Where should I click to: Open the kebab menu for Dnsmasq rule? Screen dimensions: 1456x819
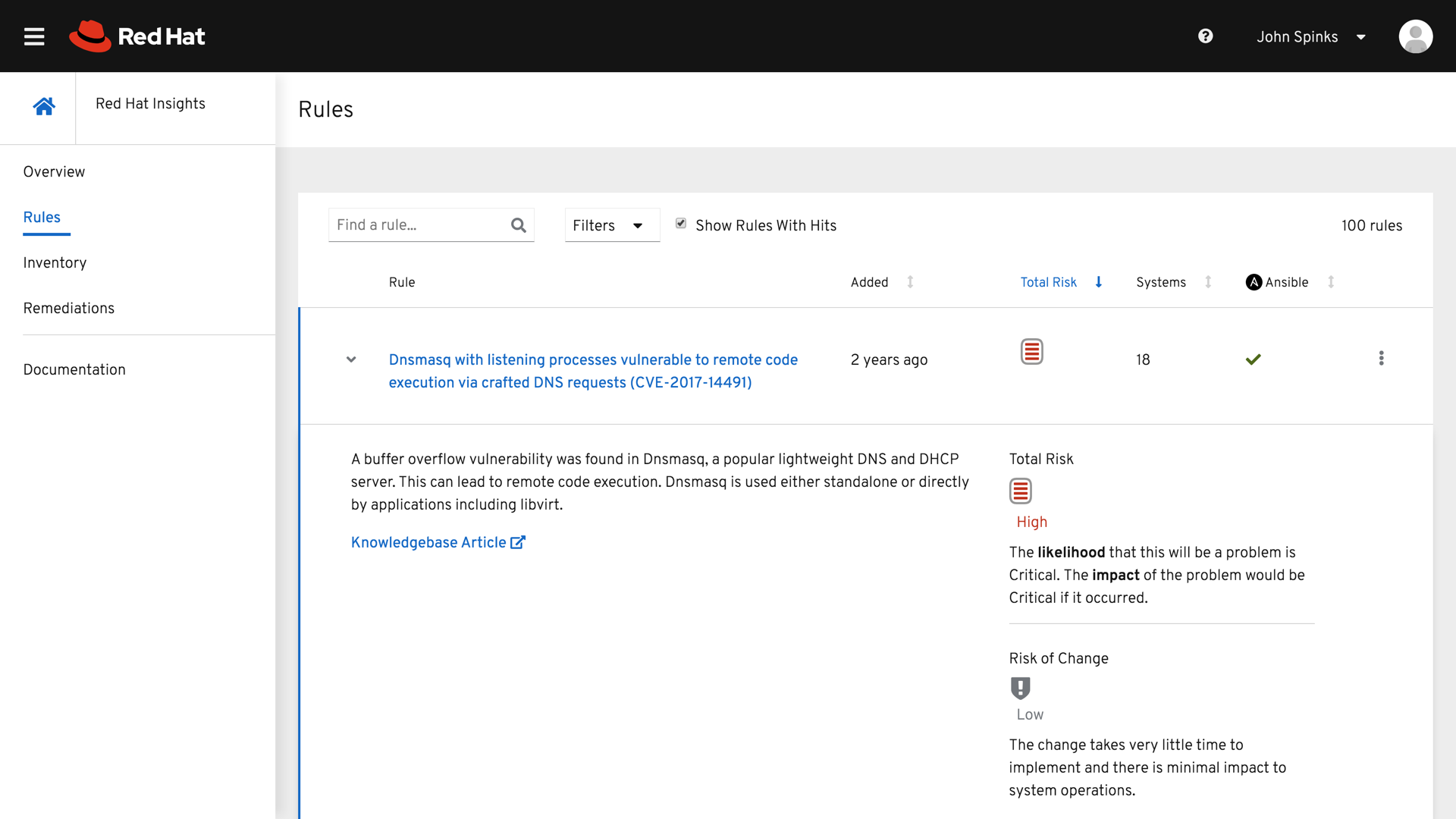pos(1381,358)
